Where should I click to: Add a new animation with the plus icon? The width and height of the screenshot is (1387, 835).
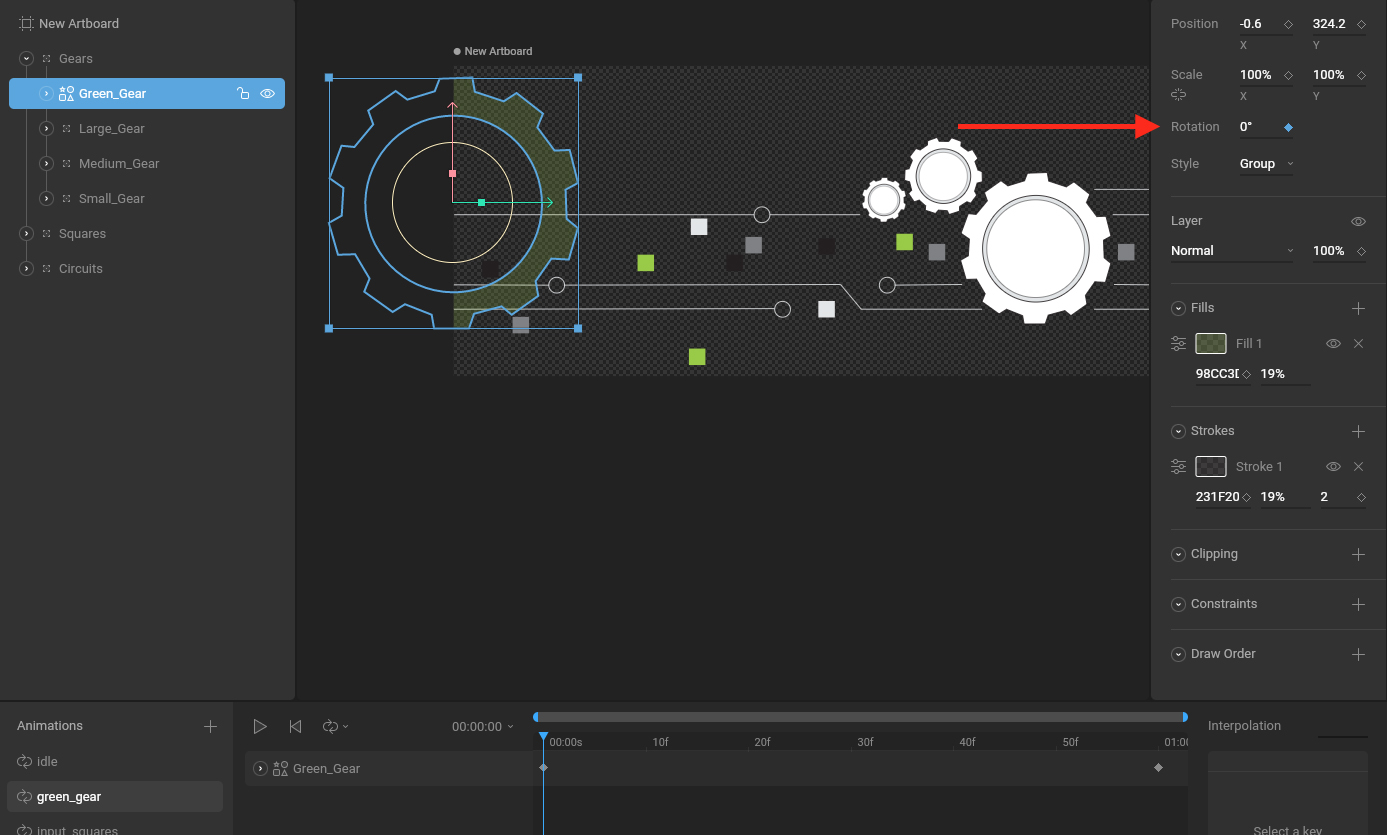pos(210,726)
